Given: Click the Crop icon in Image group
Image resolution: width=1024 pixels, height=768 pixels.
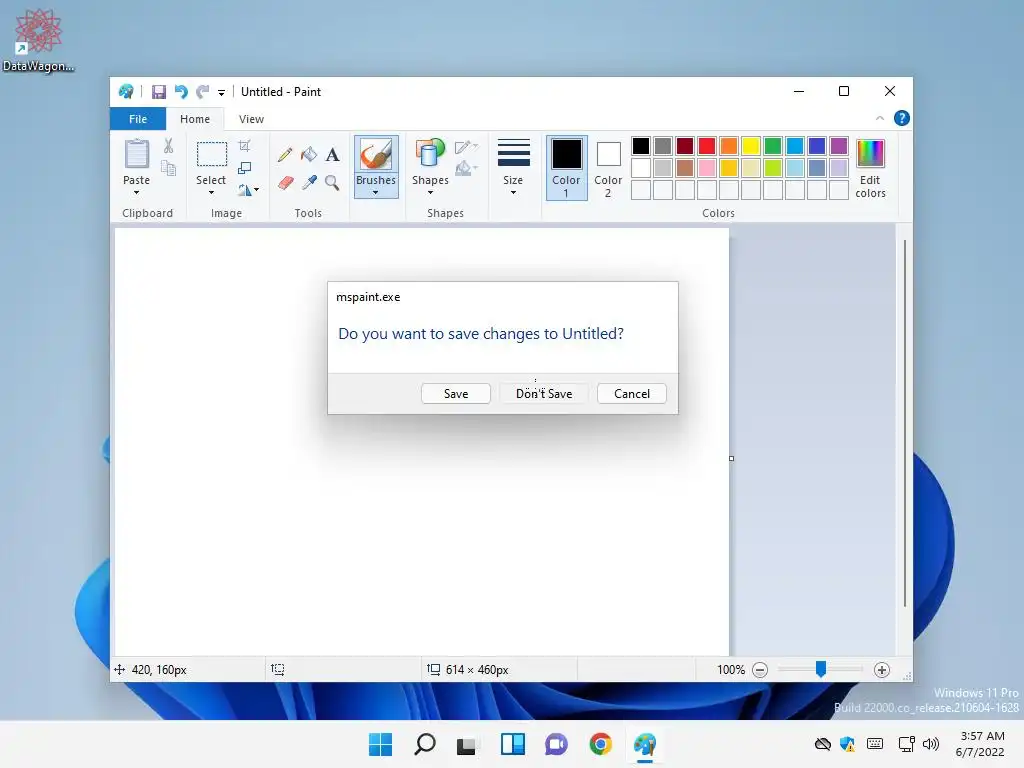Looking at the screenshot, I should point(245,146).
